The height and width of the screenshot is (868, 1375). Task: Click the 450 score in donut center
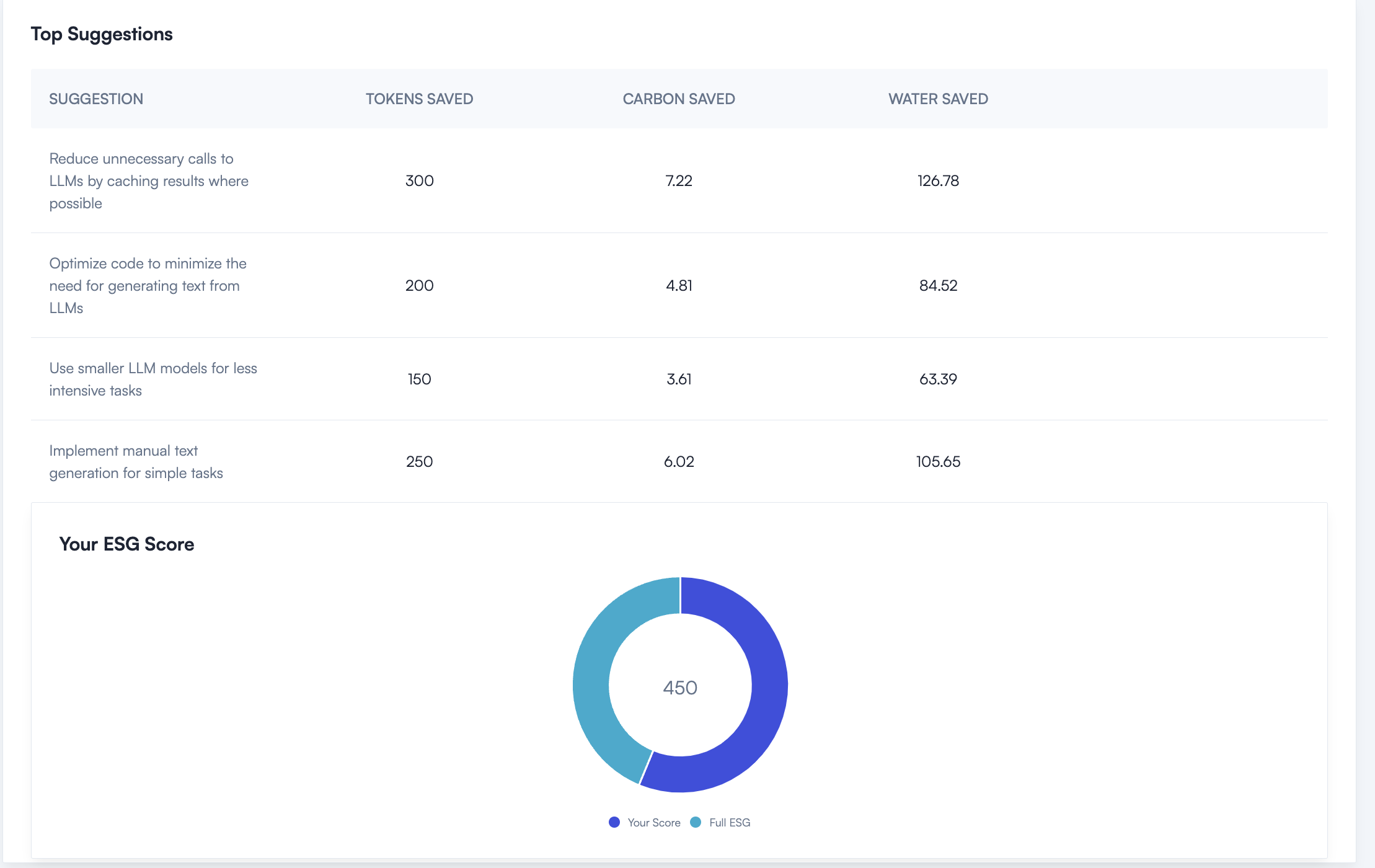(680, 688)
